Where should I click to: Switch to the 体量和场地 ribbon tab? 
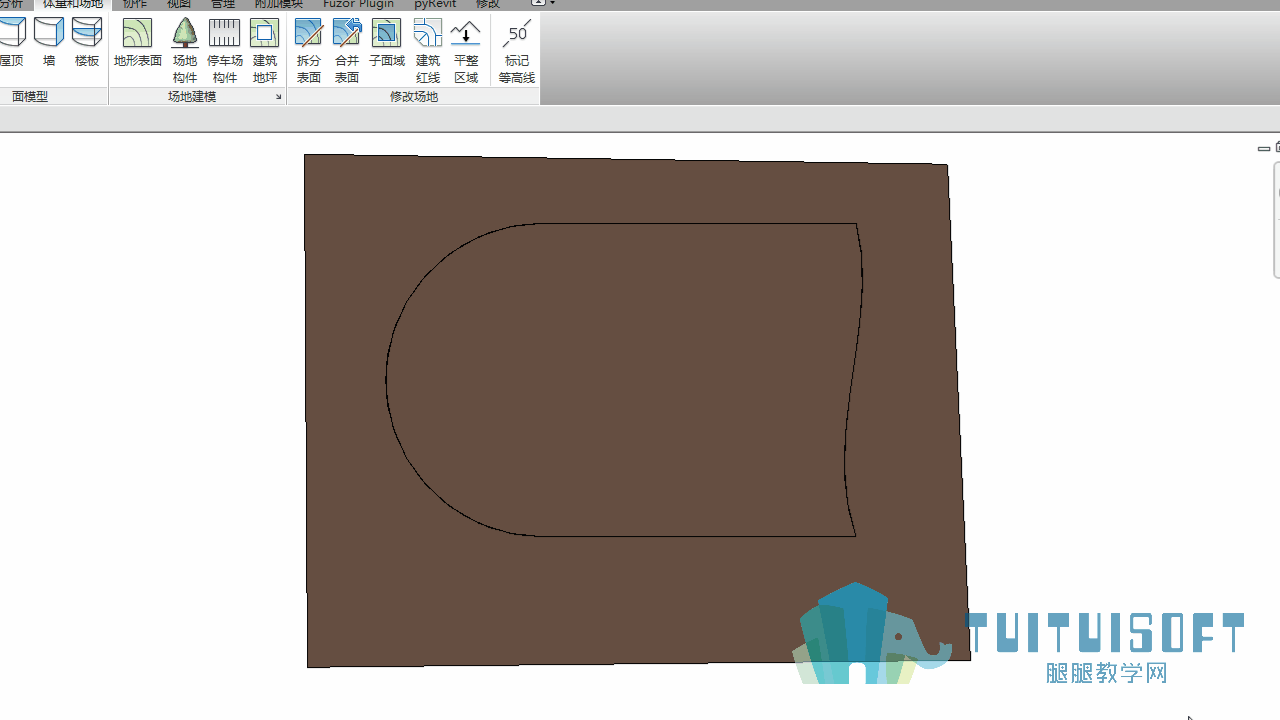[x=72, y=4]
